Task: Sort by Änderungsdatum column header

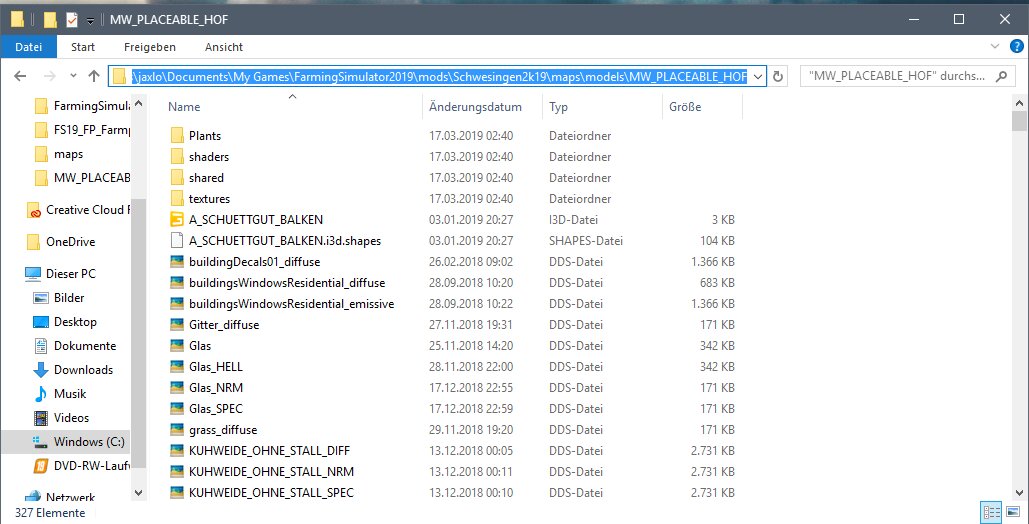Action: pyautogui.click(x=475, y=107)
